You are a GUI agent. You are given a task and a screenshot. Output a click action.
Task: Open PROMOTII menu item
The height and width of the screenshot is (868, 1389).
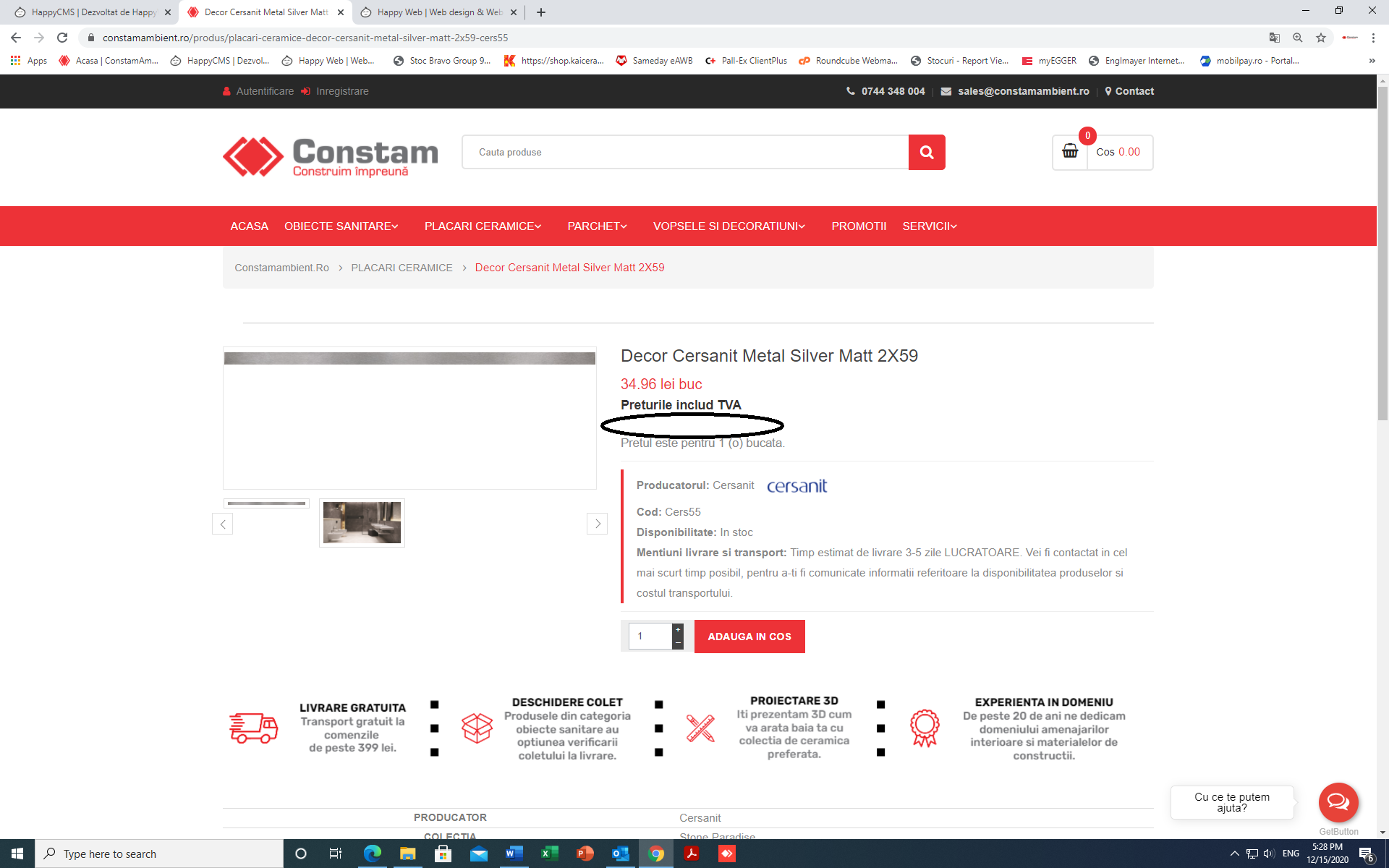(859, 226)
